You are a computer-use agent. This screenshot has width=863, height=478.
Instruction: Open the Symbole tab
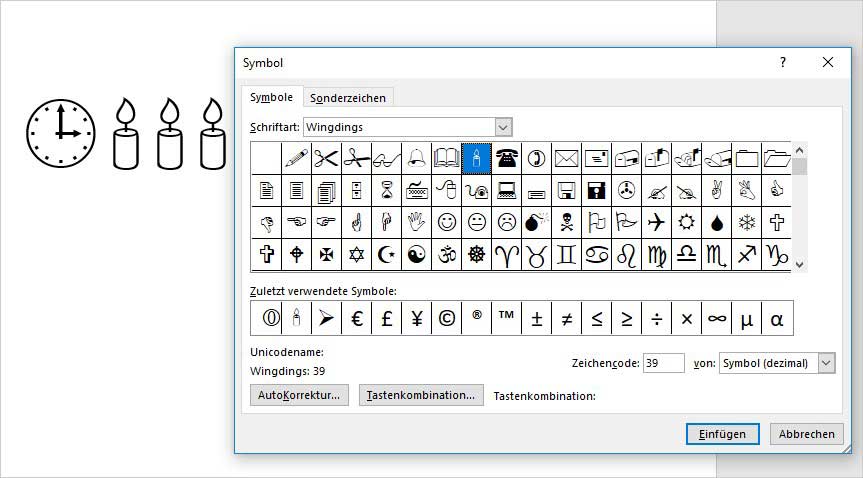271,97
